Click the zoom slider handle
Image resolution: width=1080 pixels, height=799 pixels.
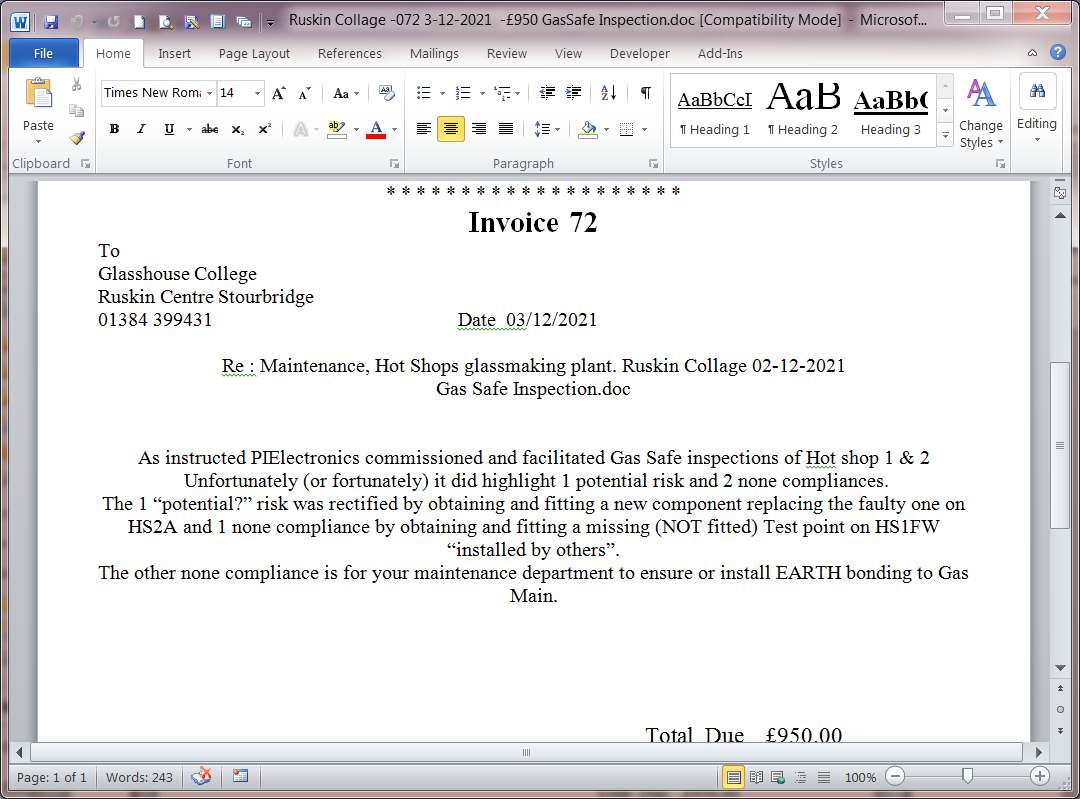click(x=967, y=777)
